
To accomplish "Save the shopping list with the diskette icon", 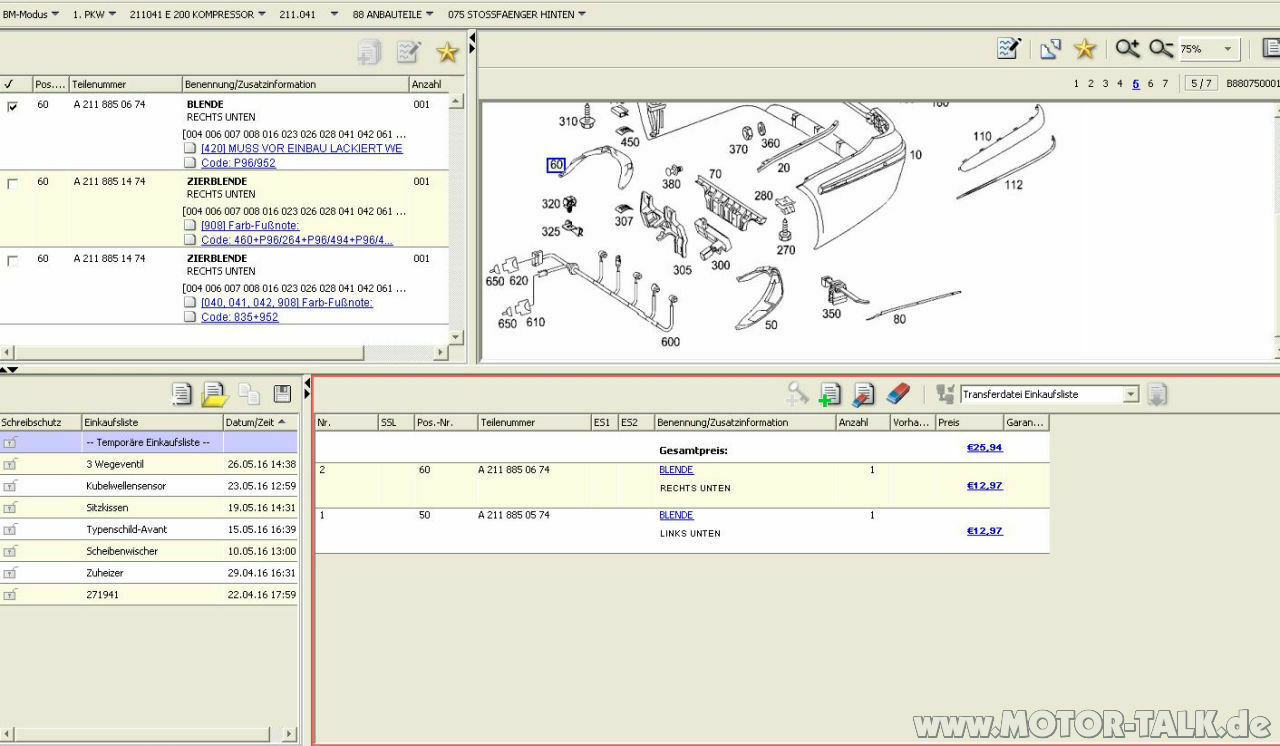I will coord(282,394).
